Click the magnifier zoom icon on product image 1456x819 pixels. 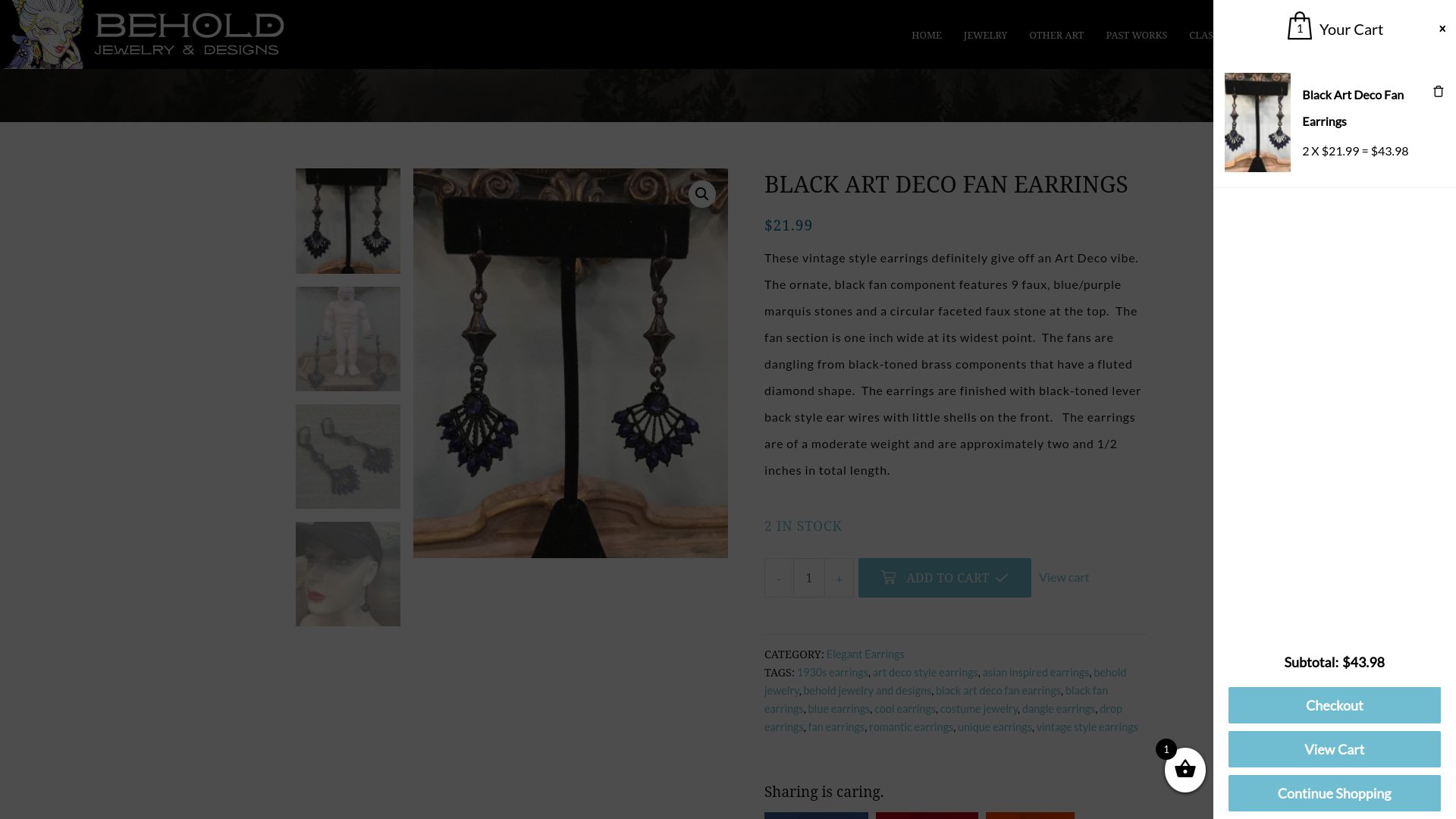[701, 194]
